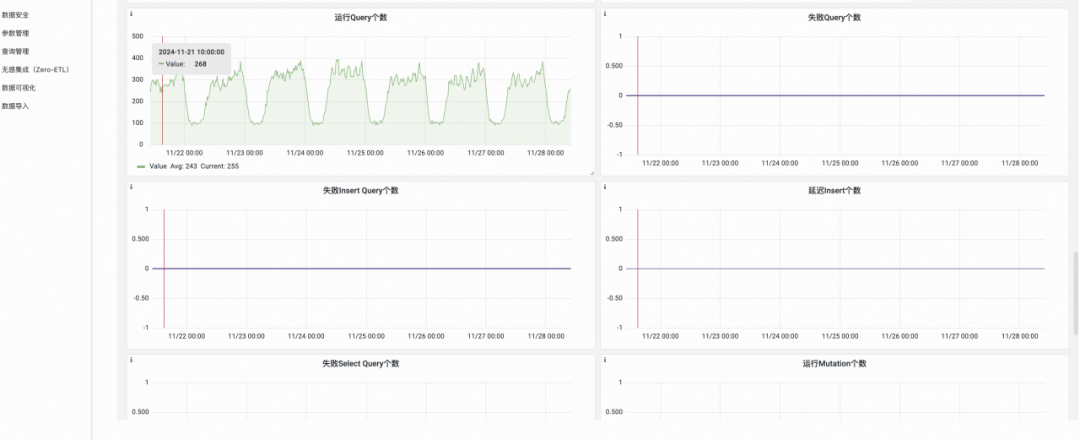Select 数据导入 in the sidebar
Image resolution: width=1080 pixels, height=440 pixels.
point(15,106)
